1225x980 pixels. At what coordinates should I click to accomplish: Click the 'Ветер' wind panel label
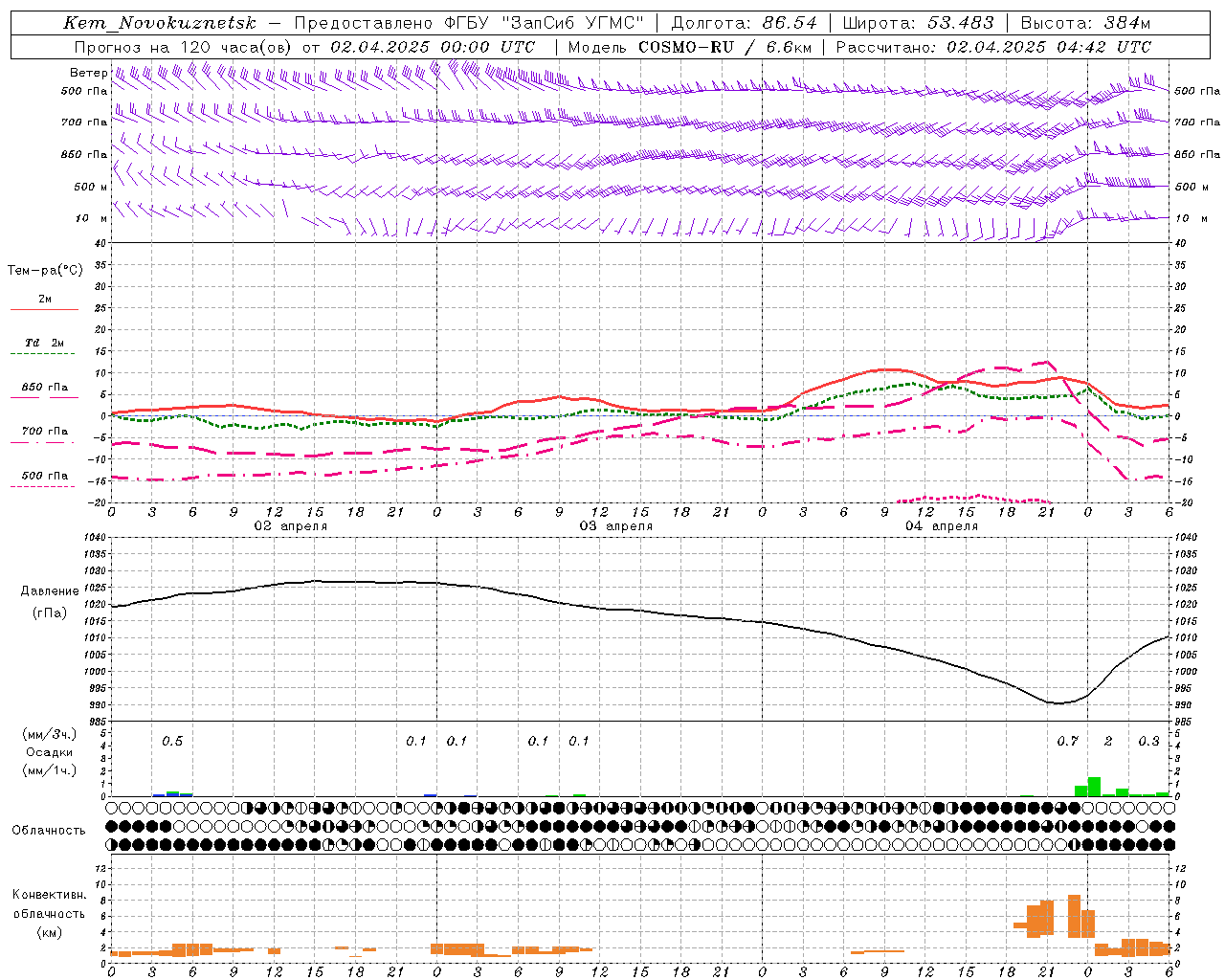pyautogui.click(x=89, y=73)
